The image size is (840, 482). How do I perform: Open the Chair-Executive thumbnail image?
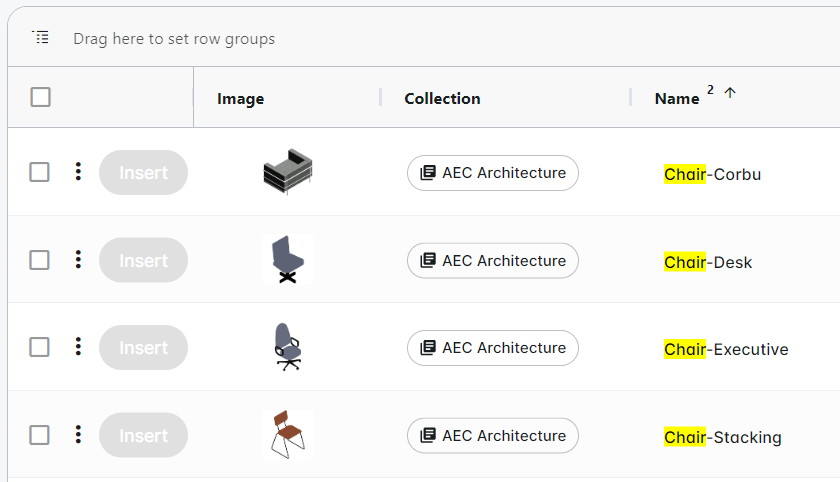[287, 347]
